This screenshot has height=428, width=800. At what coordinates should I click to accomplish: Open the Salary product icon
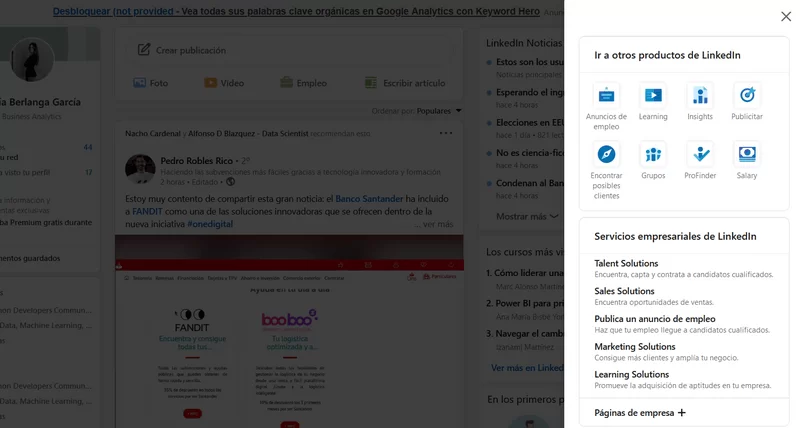pyautogui.click(x=747, y=154)
